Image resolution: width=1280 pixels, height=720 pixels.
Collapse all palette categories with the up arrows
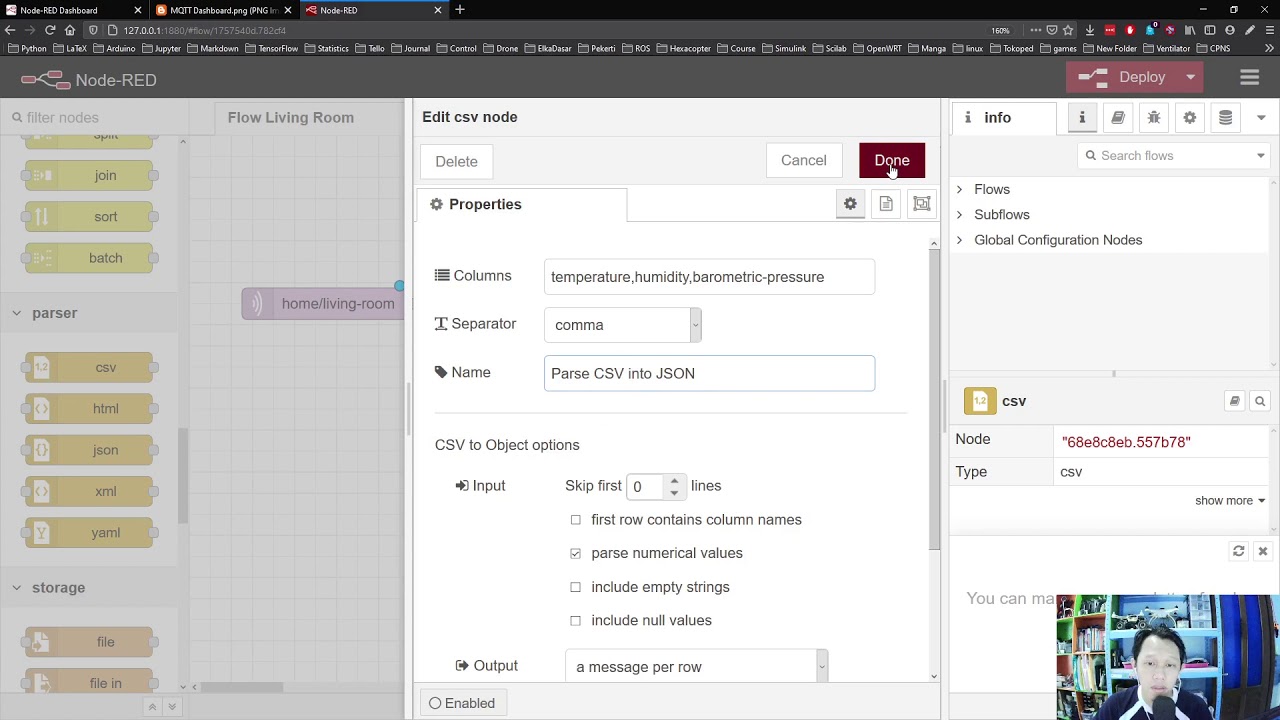pyautogui.click(x=152, y=706)
